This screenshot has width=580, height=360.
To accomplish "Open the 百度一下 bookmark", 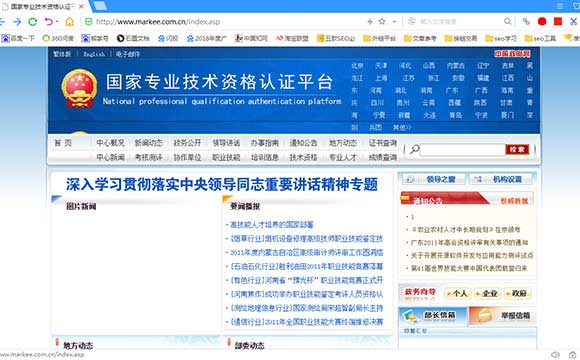I will coord(18,38).
